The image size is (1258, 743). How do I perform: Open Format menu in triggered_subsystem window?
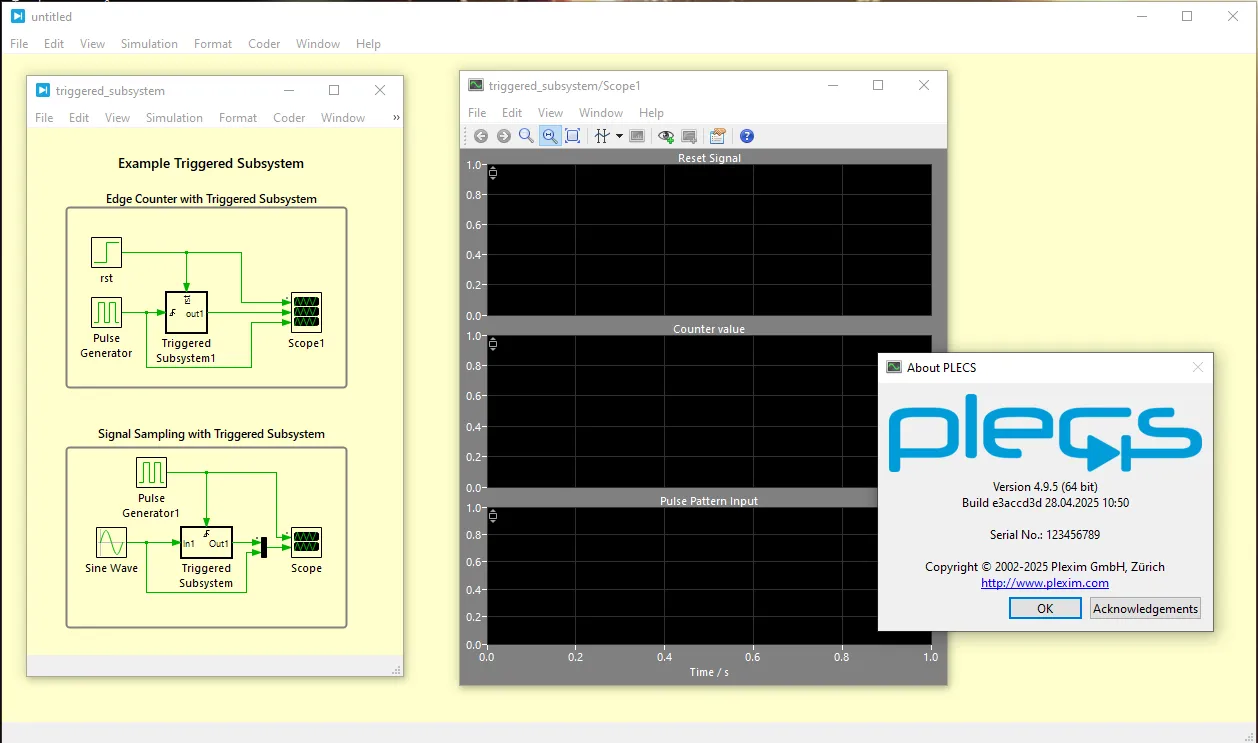coord(238,118)
